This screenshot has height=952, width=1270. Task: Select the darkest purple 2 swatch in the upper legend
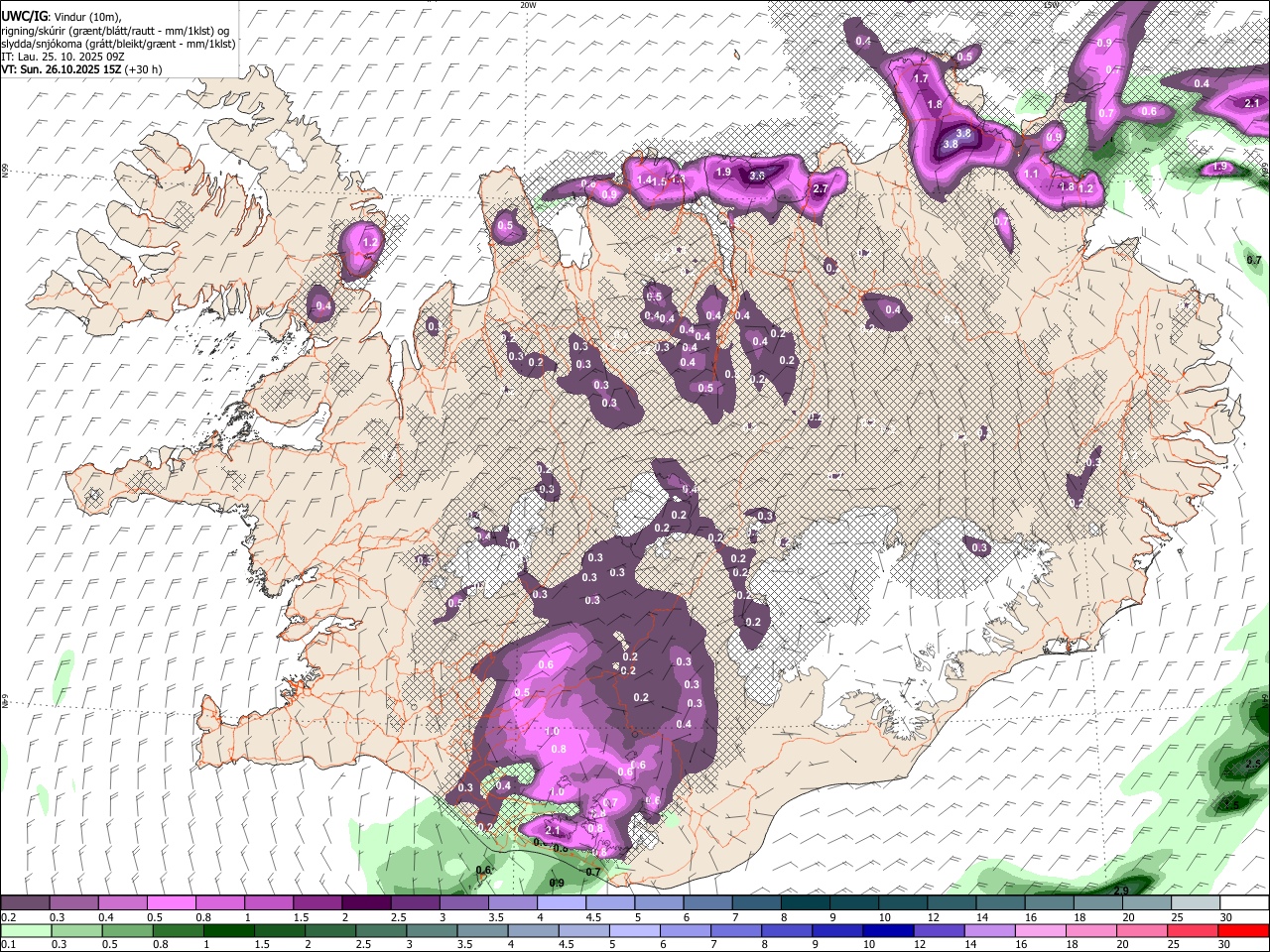pos(366,902)
